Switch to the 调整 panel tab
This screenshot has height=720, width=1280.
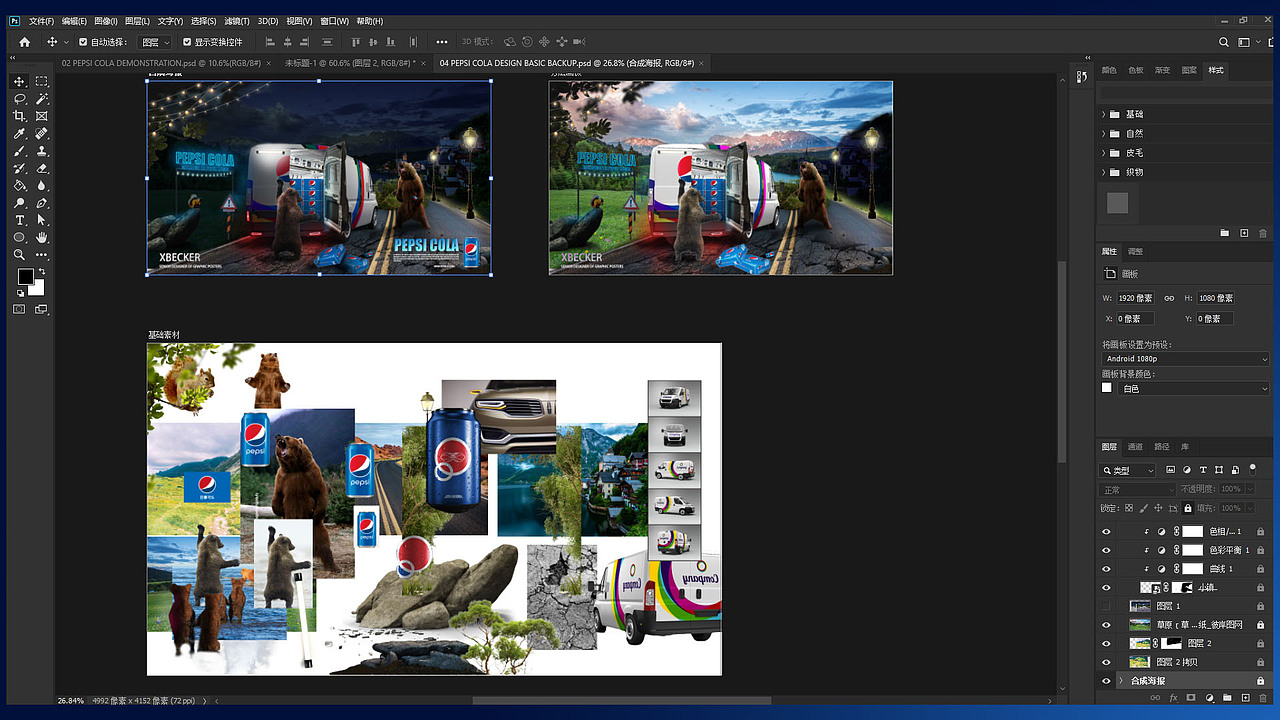(1135, 251)
